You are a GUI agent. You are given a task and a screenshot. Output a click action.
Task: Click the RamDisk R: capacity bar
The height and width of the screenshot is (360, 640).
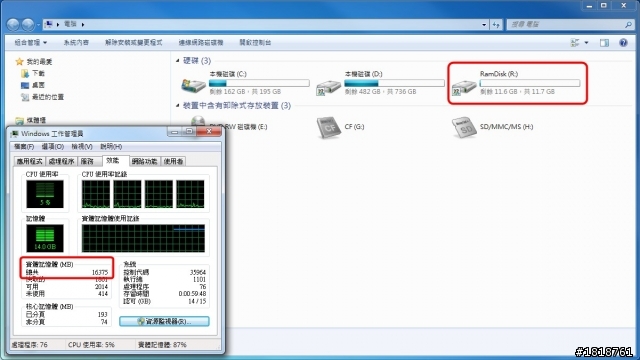coord(530,83)
